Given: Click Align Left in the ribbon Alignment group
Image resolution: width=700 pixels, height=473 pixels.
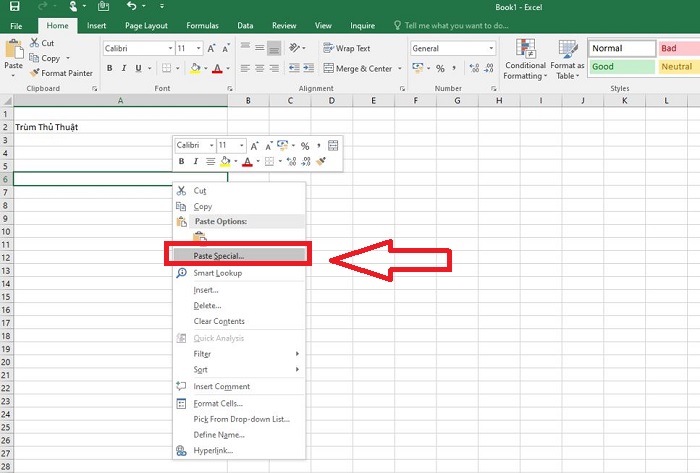Looking at the screenshot, I should (x=245, y=68).
